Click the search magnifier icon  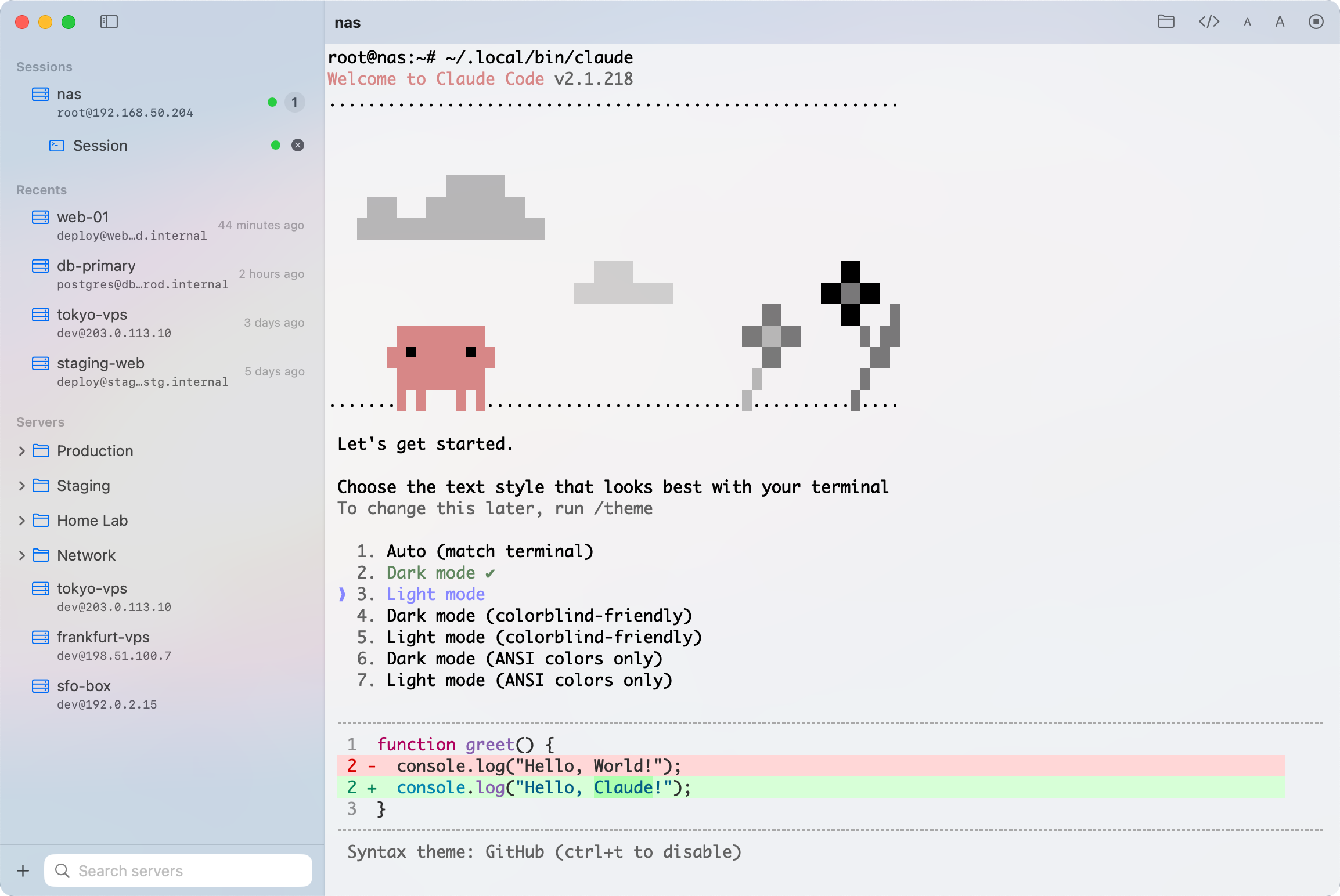[x=62, y=870]
